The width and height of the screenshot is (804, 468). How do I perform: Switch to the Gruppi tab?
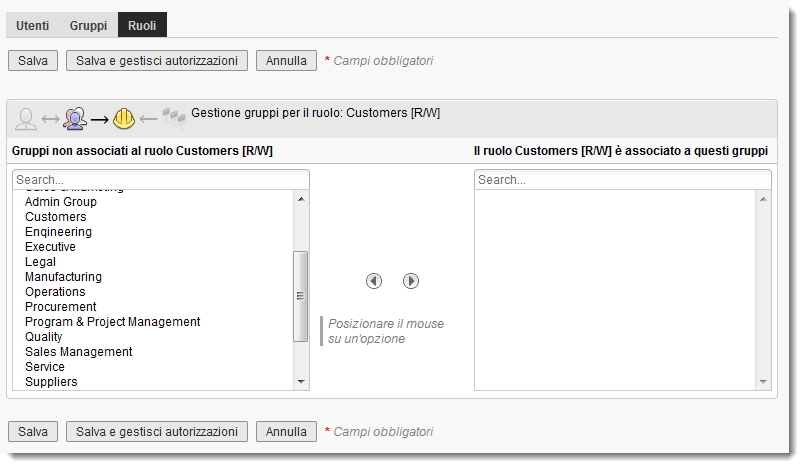(x=88, y=26)
